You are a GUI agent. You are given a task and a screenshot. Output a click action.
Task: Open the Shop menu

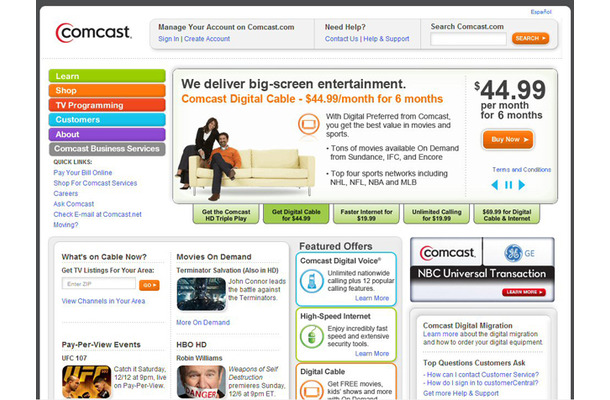107,90
